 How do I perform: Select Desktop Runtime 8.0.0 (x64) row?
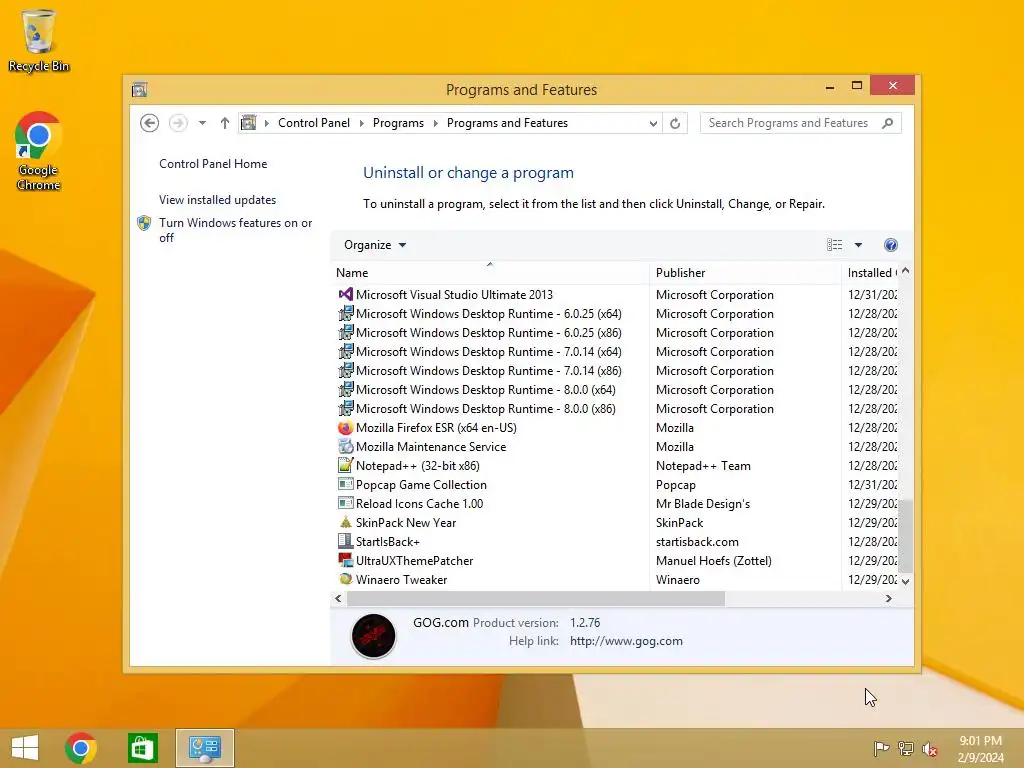(x=615, y=389)
